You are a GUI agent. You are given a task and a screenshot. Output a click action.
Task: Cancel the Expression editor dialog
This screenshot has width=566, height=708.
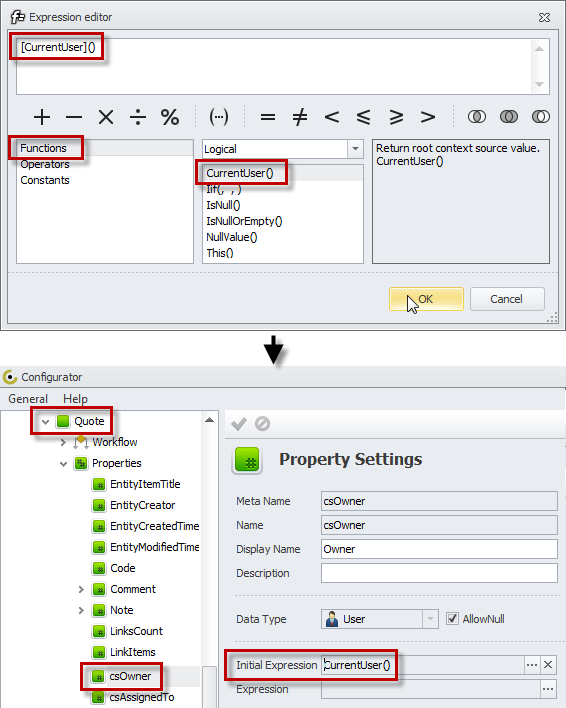click(507, 299)
